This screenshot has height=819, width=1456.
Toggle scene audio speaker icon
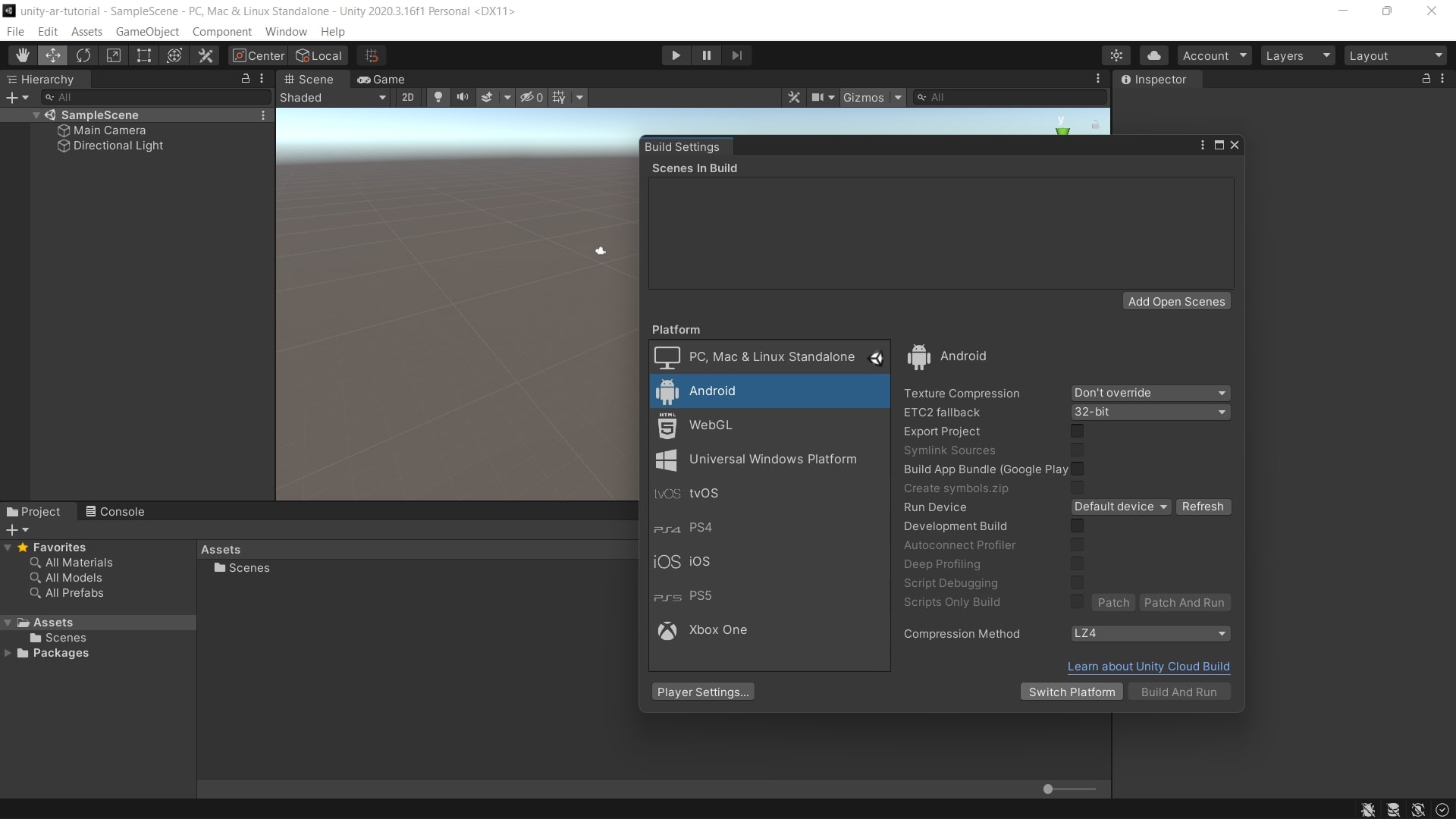click(462, 97)
